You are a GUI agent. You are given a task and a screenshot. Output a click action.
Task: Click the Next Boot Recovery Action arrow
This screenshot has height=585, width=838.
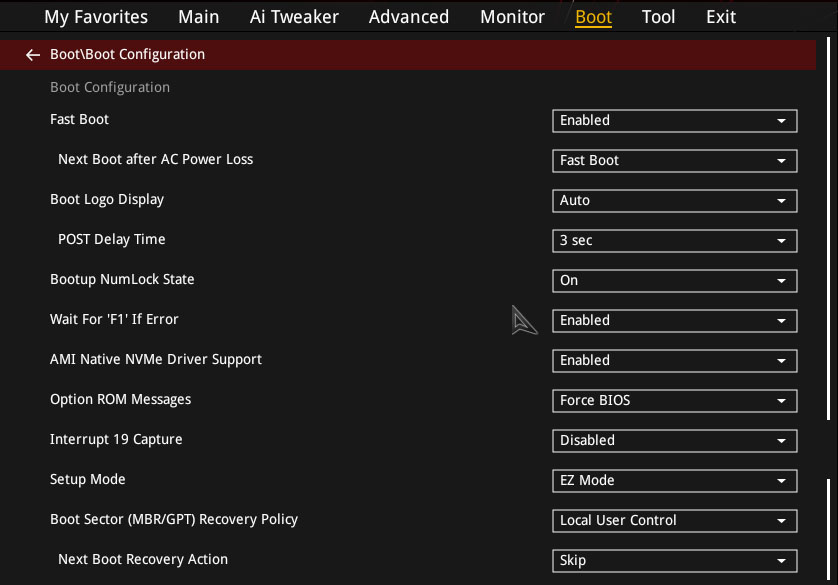pos(781,561)
